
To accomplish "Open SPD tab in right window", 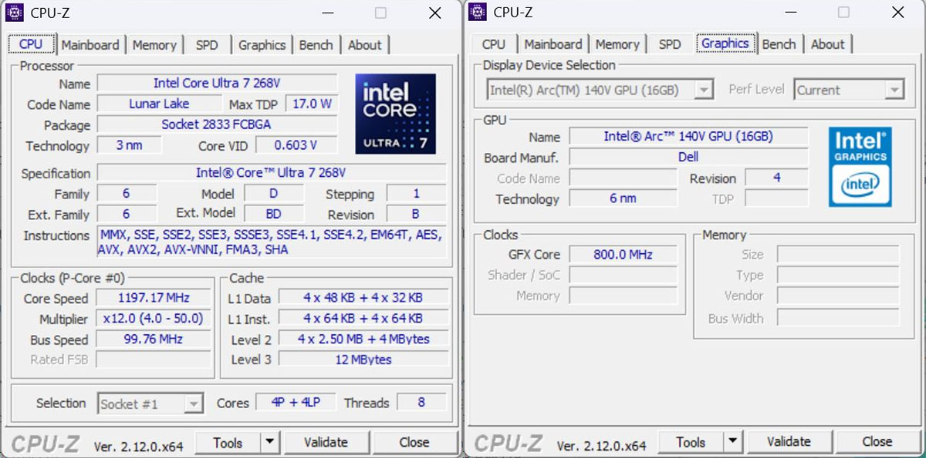I will pyautogui.click(x=670, y=45).
